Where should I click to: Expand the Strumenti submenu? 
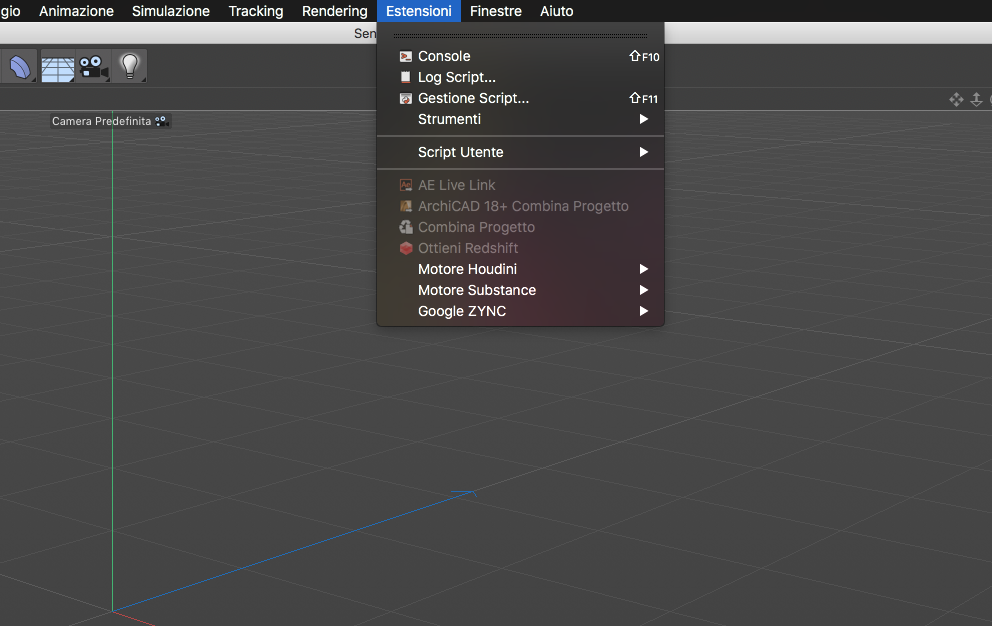[520, 119]
